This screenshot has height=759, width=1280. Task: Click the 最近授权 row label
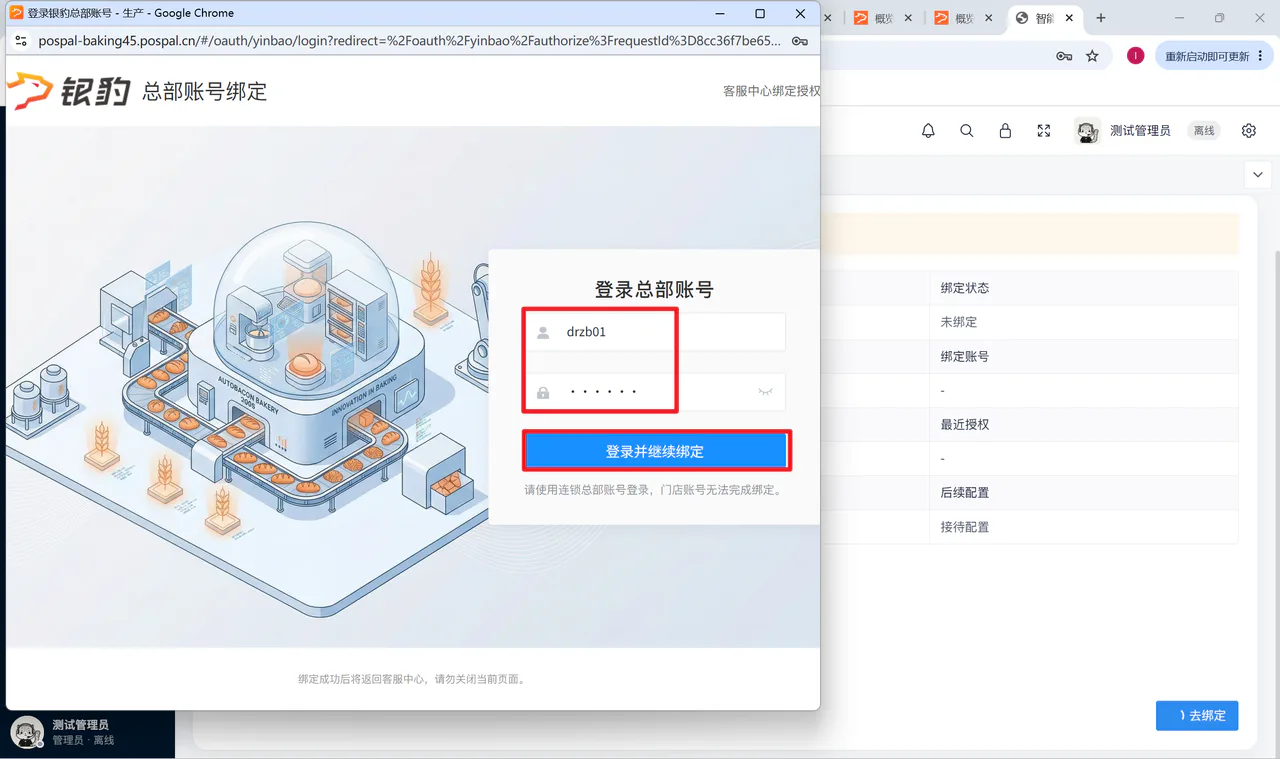965,424
